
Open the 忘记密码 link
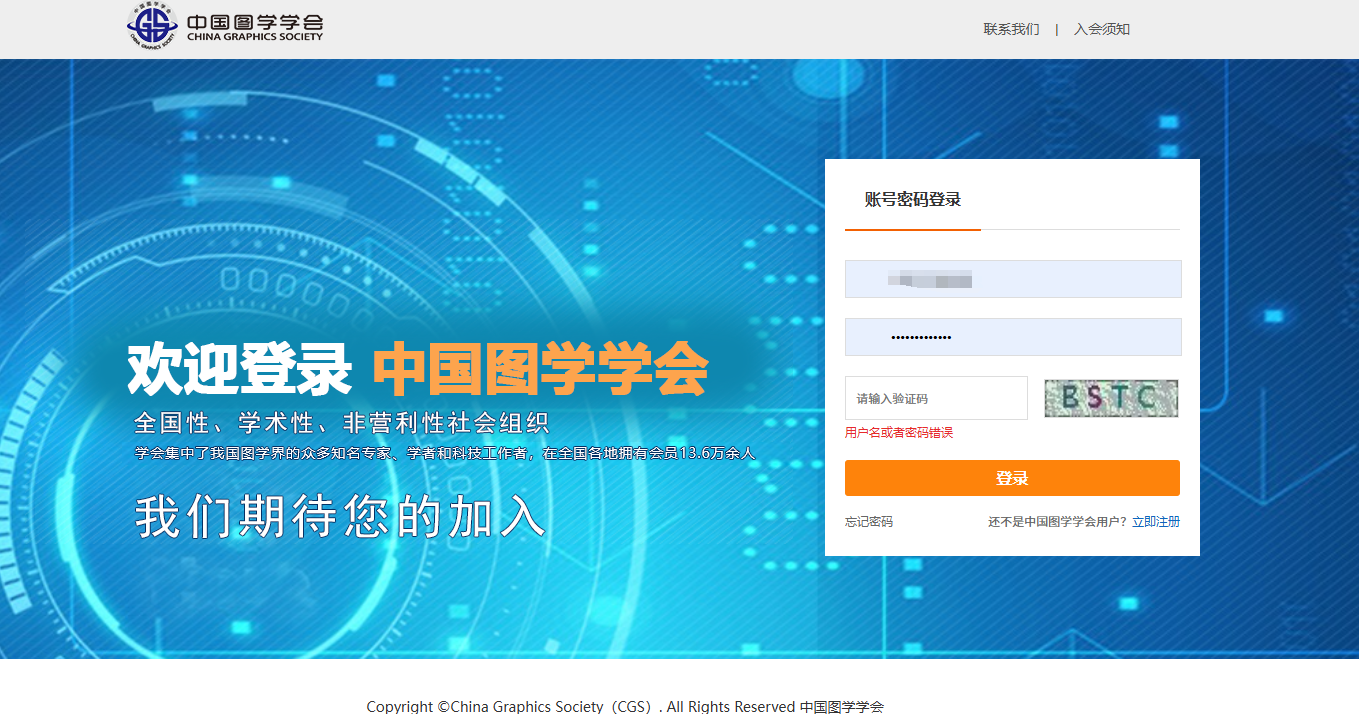tap(869, 522)
